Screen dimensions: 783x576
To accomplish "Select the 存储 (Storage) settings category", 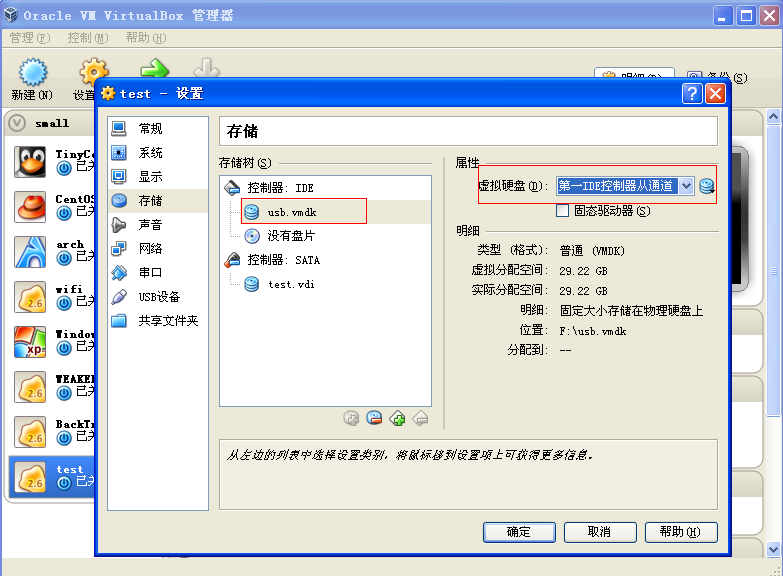I will (157, 201).
